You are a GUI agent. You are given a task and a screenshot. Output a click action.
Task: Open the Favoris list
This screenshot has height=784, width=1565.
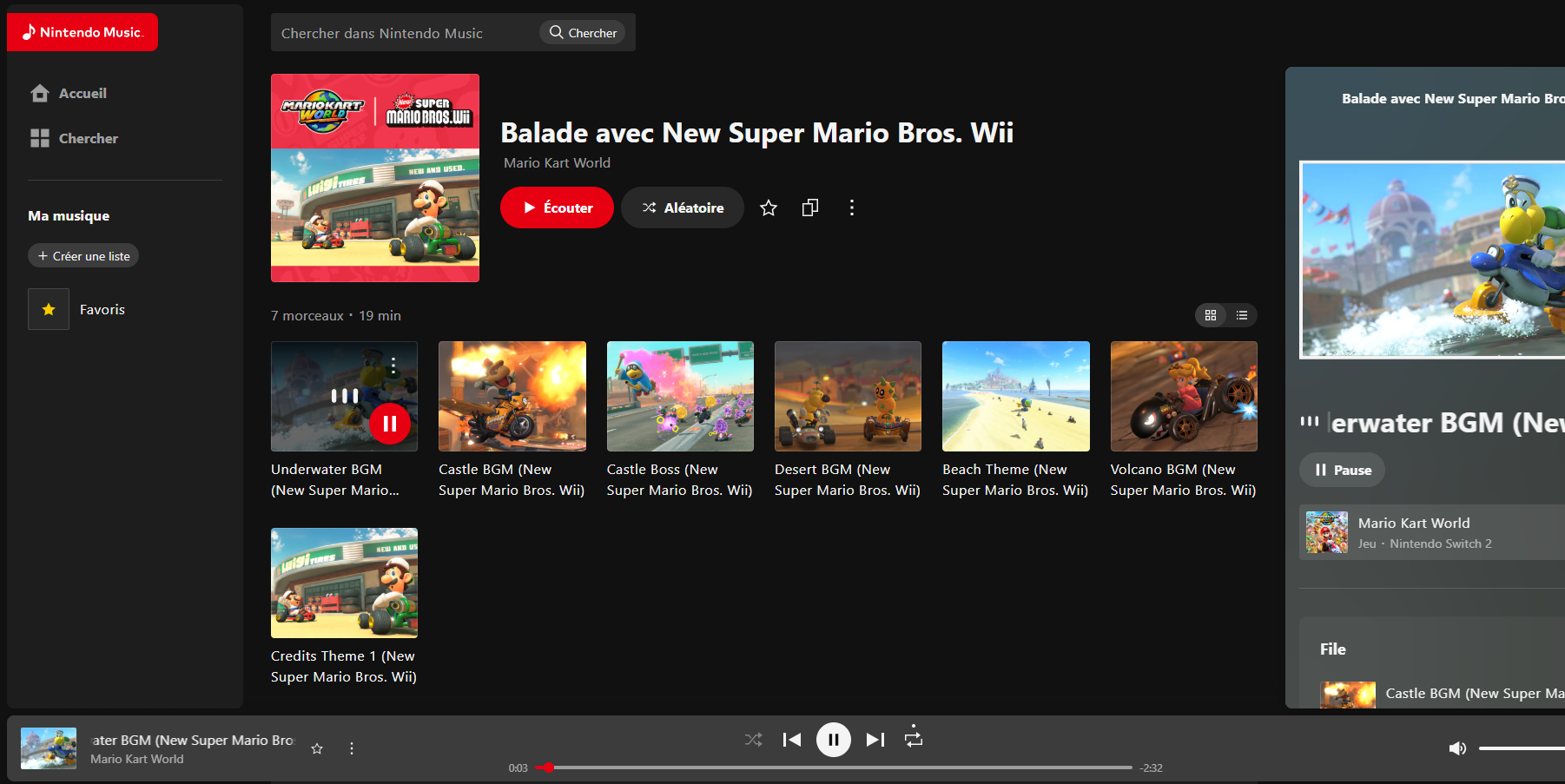[78, 309]
